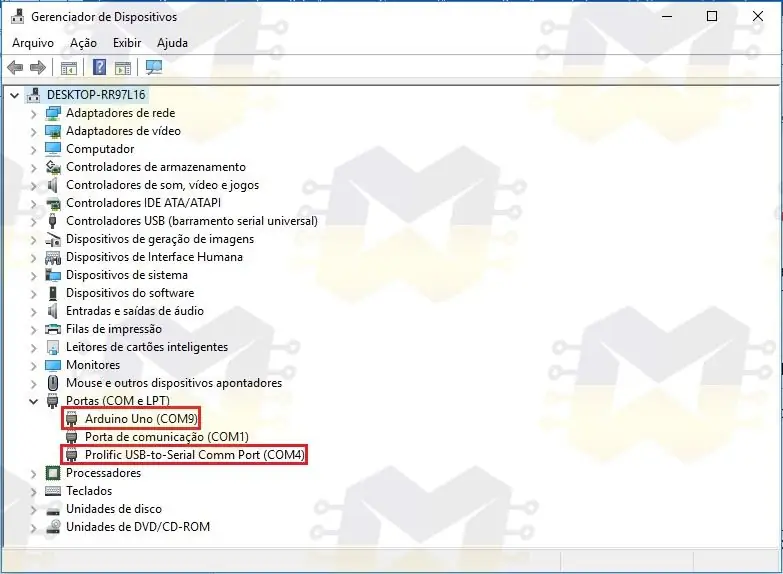Viewport: 783px width, 574px height.
Task: Expand the Monitores node chevron
Action: click(x=33, y=365)
